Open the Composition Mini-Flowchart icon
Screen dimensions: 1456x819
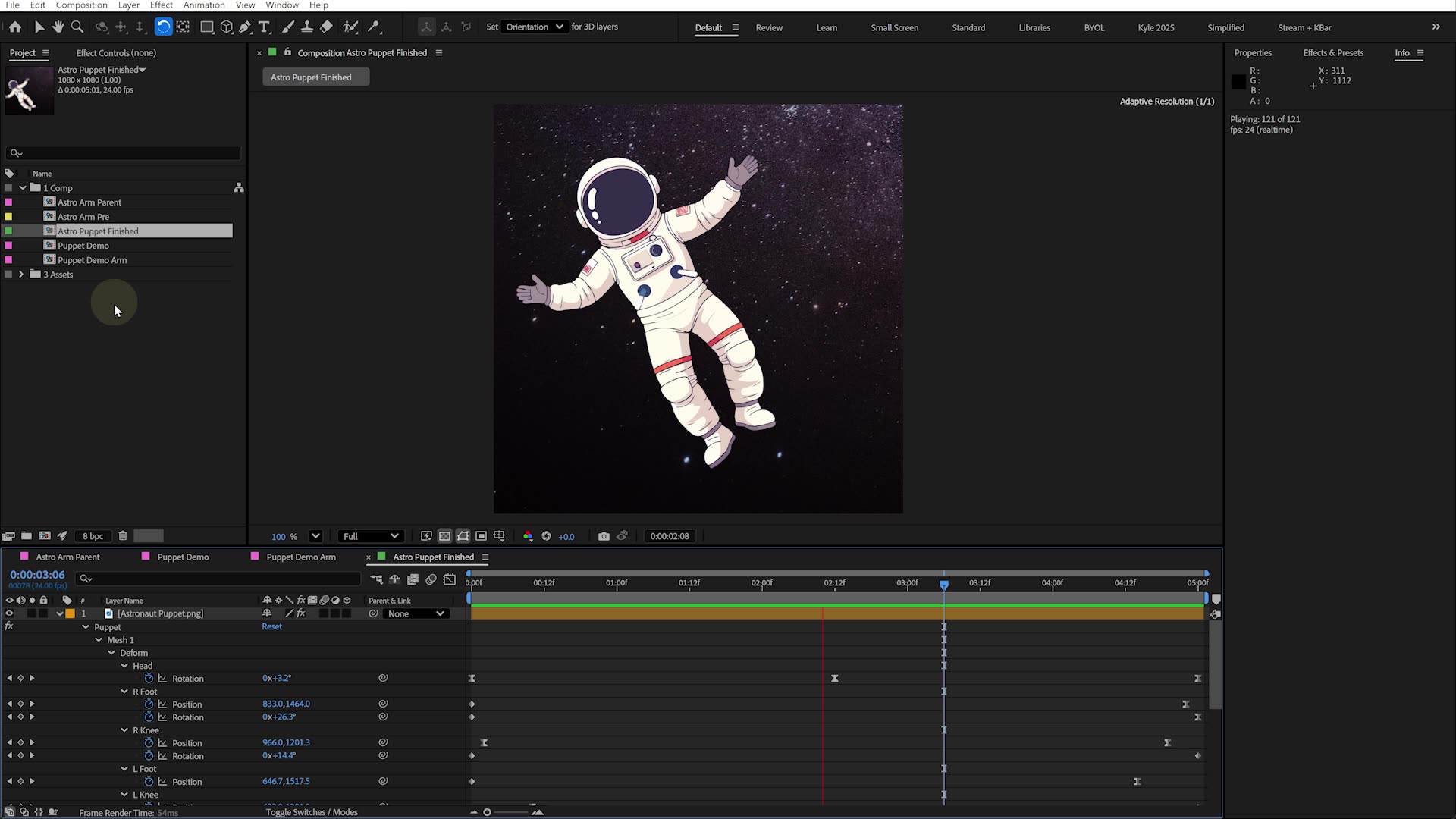click(x=376, y=579)
